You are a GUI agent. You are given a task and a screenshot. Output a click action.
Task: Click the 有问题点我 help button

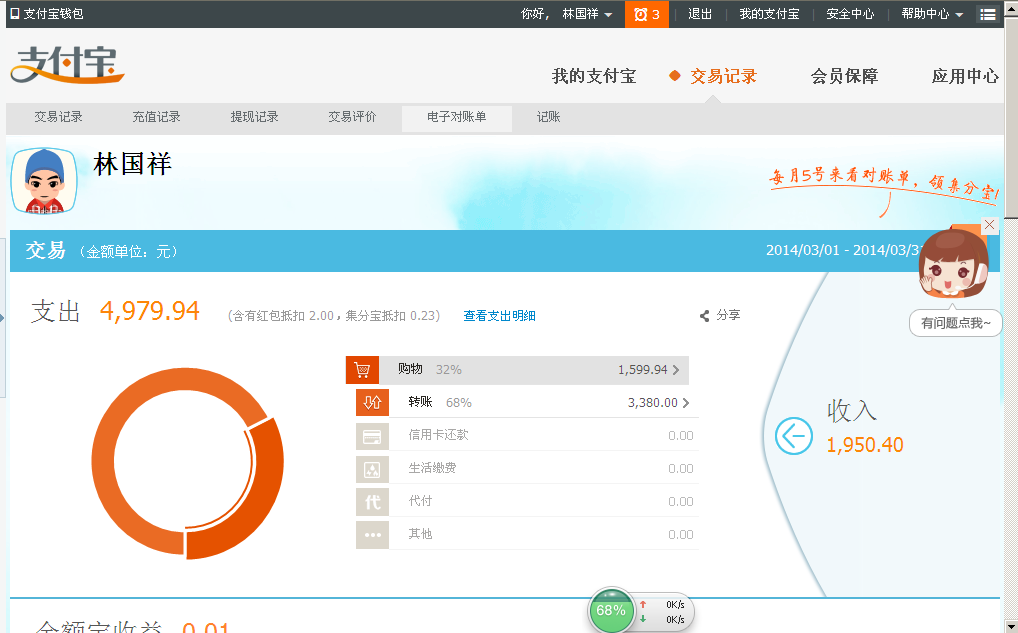click(x=955, y=323)
